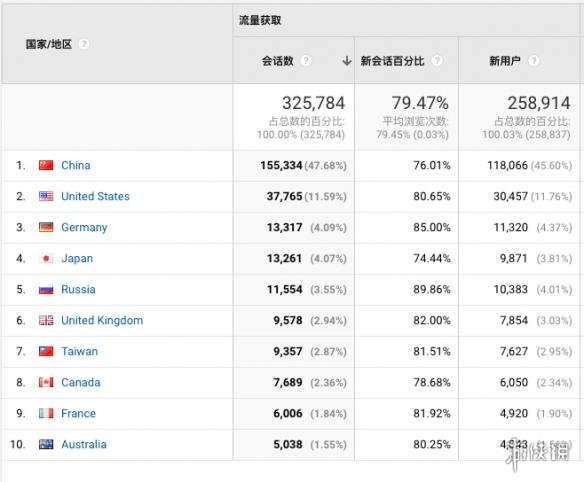Open the Russia country link

78,289
